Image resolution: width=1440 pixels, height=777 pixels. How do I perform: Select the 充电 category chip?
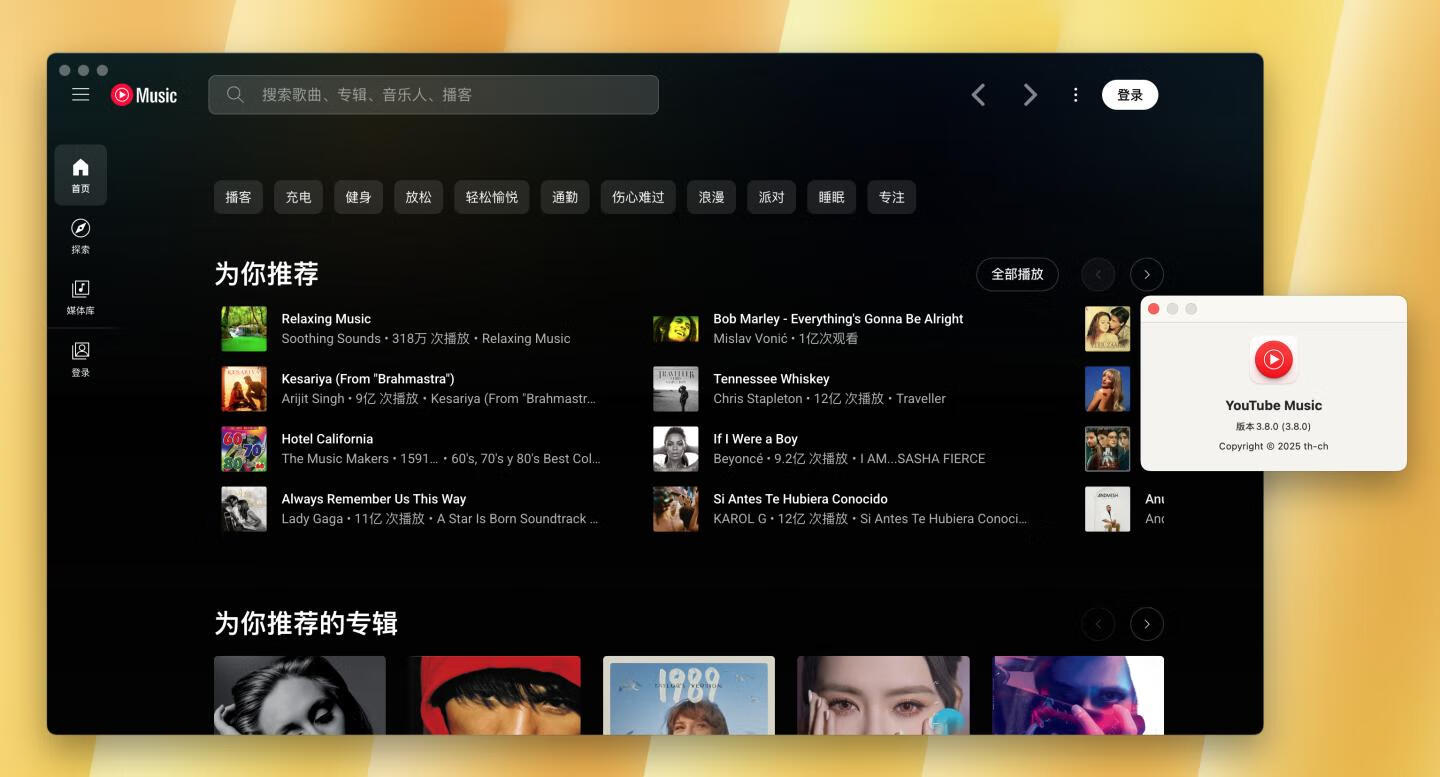tap(298, 197)
